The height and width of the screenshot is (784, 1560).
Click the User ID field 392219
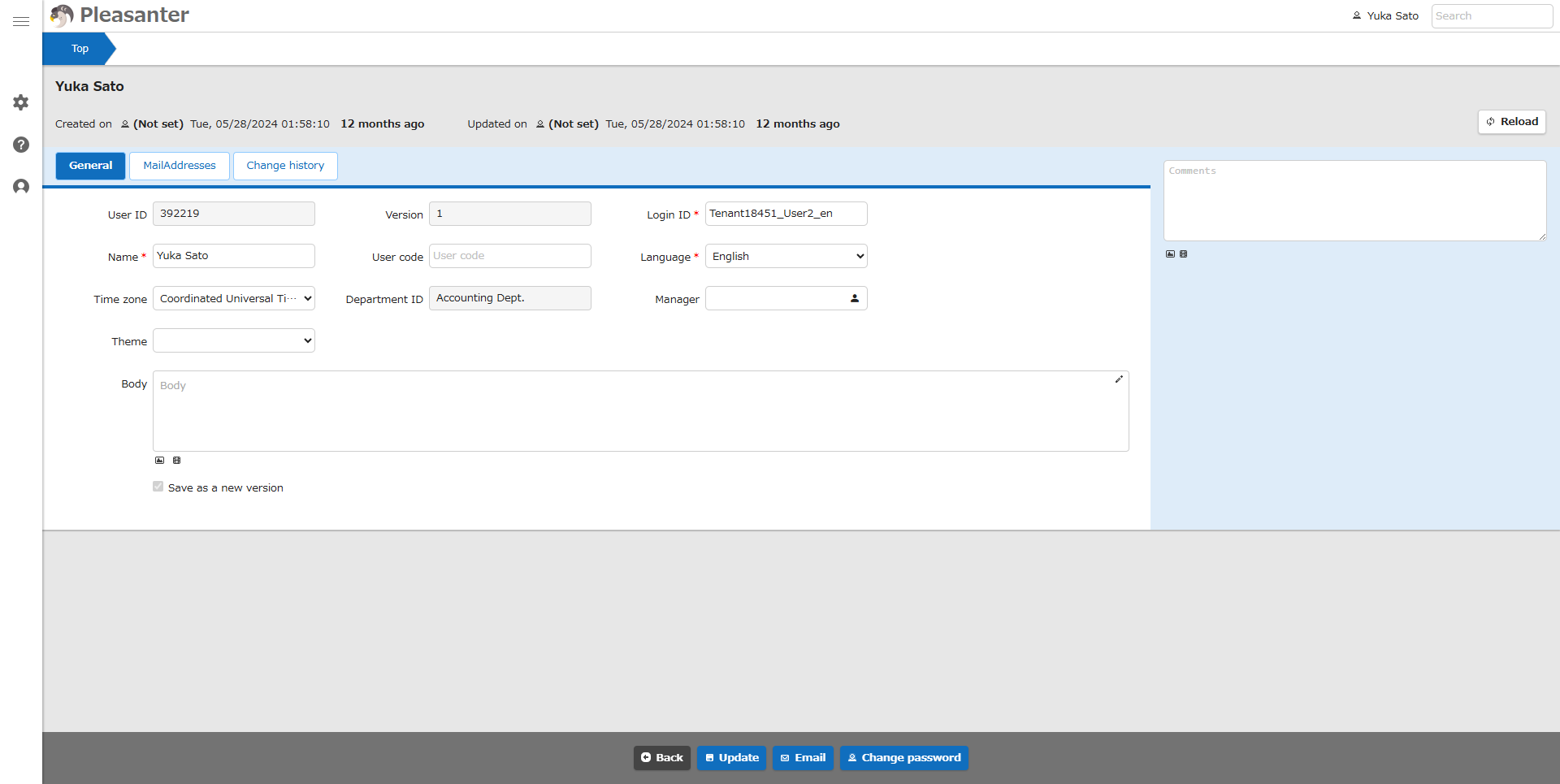click(234, 214)
